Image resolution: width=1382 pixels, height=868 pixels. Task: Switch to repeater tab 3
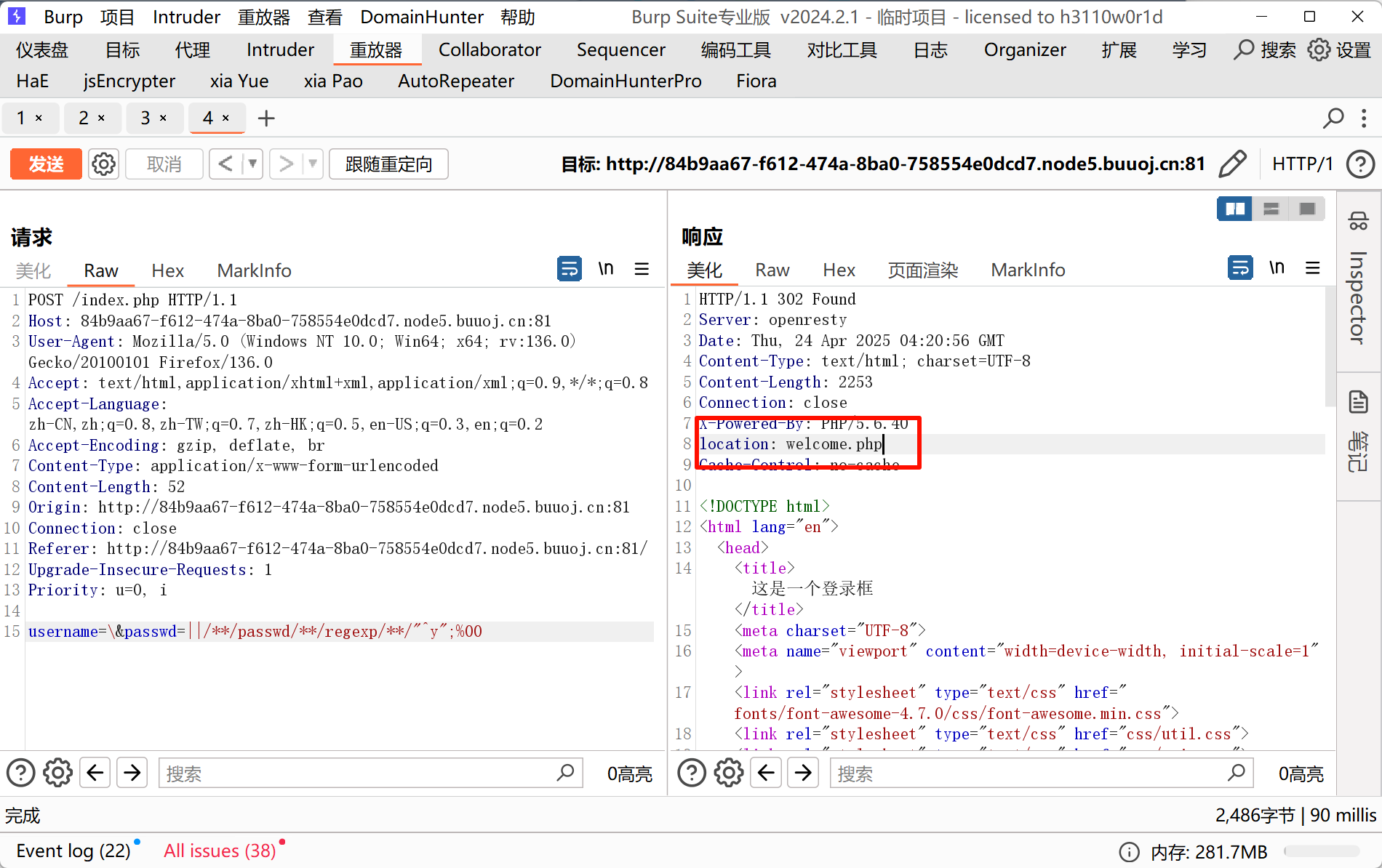tap(145, 118)
